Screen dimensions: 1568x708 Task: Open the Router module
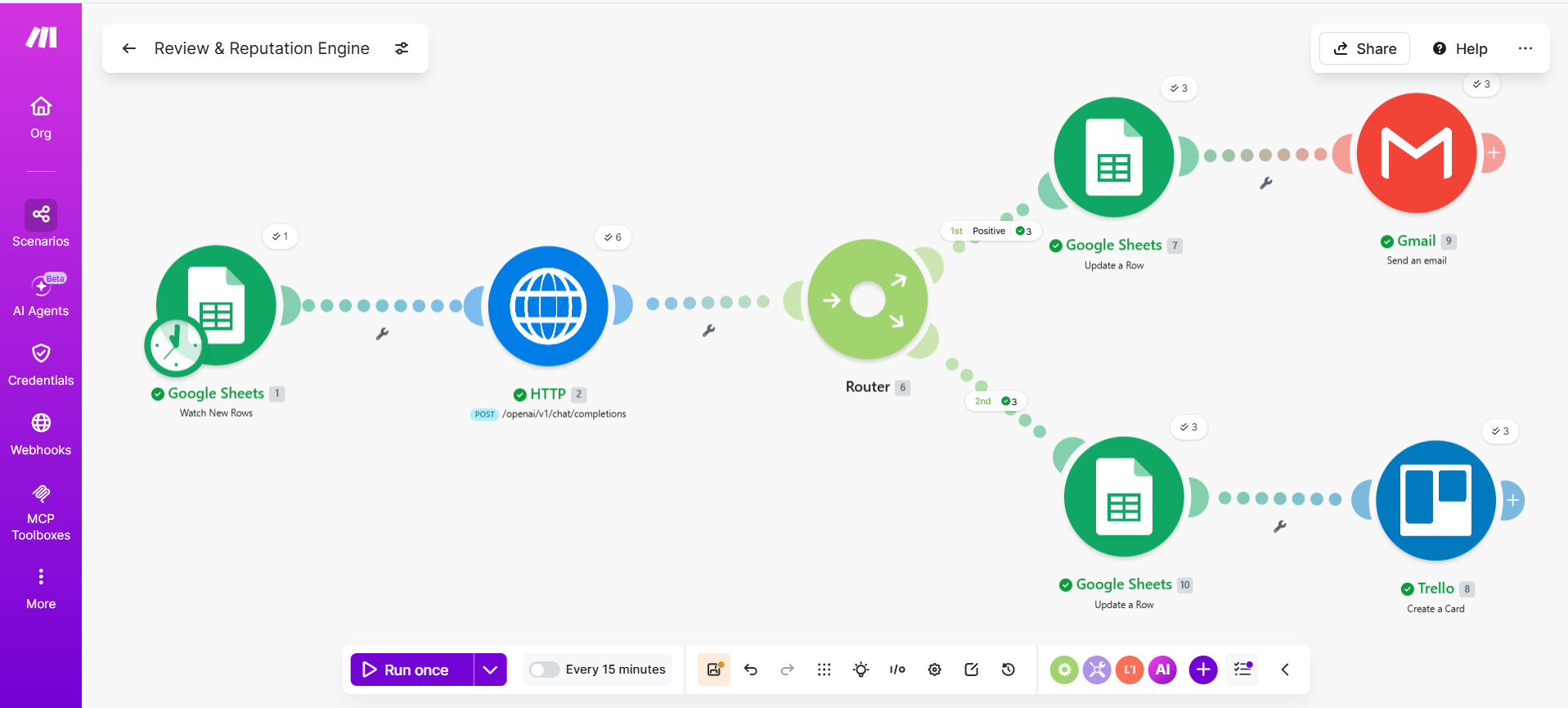point(868,300)
